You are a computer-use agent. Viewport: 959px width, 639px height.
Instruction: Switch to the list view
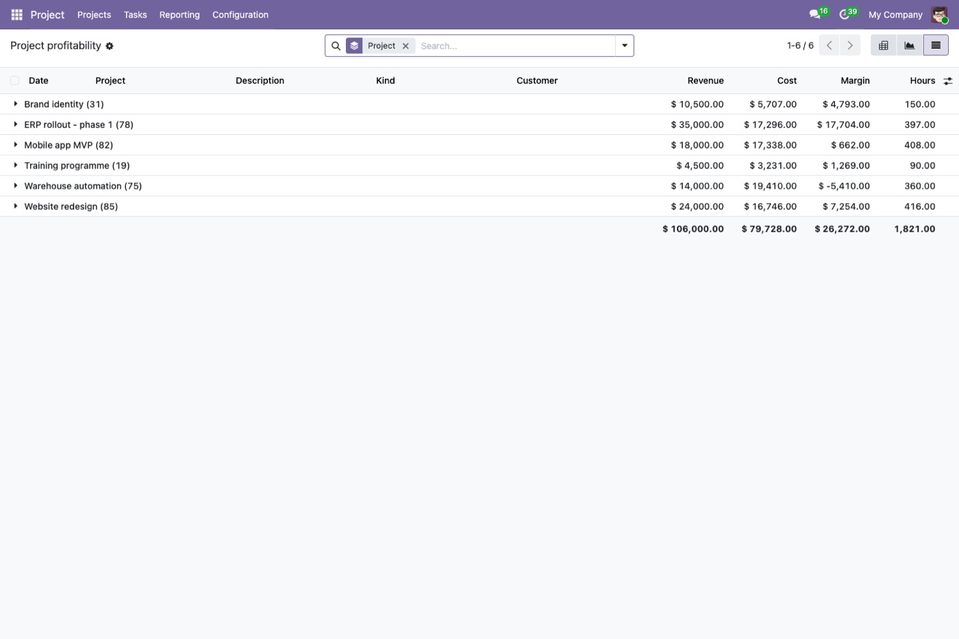click(x=936, y=45)
